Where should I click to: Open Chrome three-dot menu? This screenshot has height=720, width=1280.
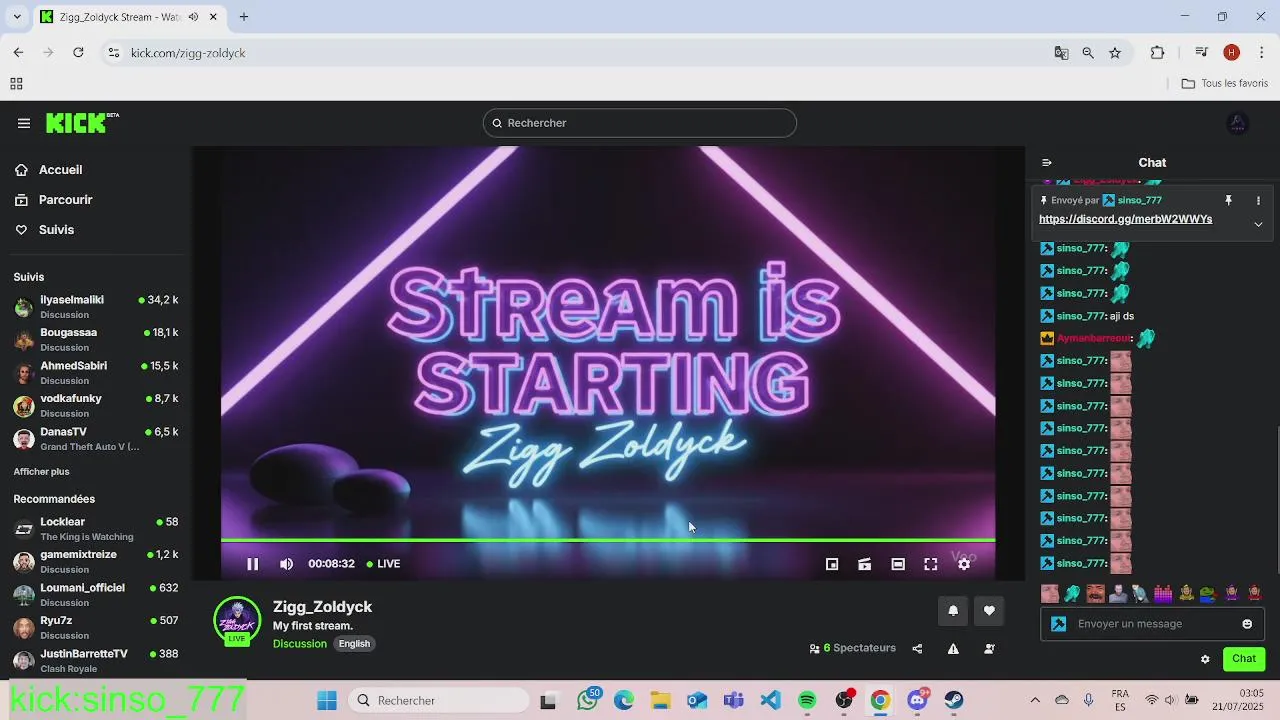[x=1261, y=53]
